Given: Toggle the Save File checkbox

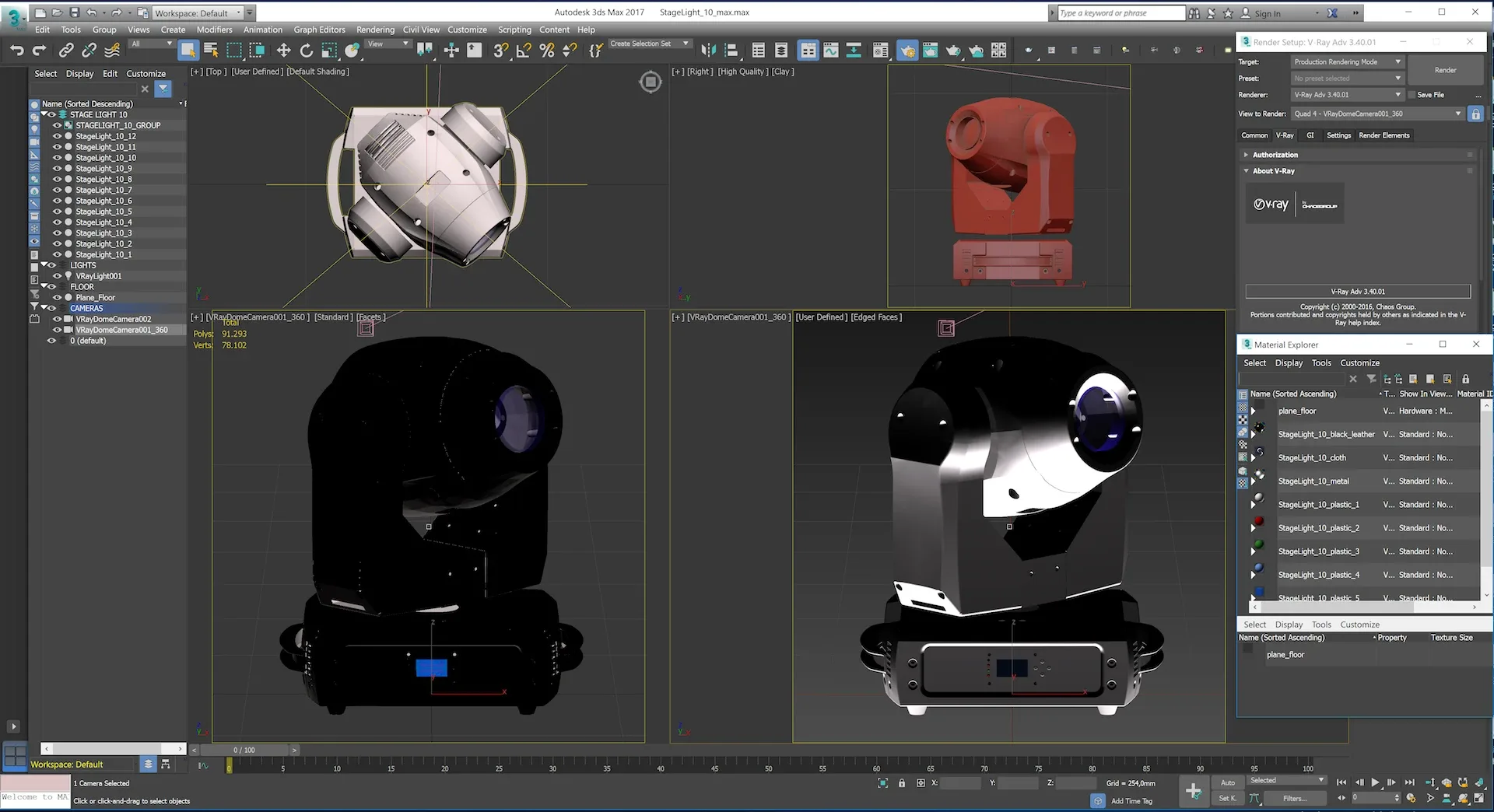Looking at the screenshot, I should pos(1411,95).
